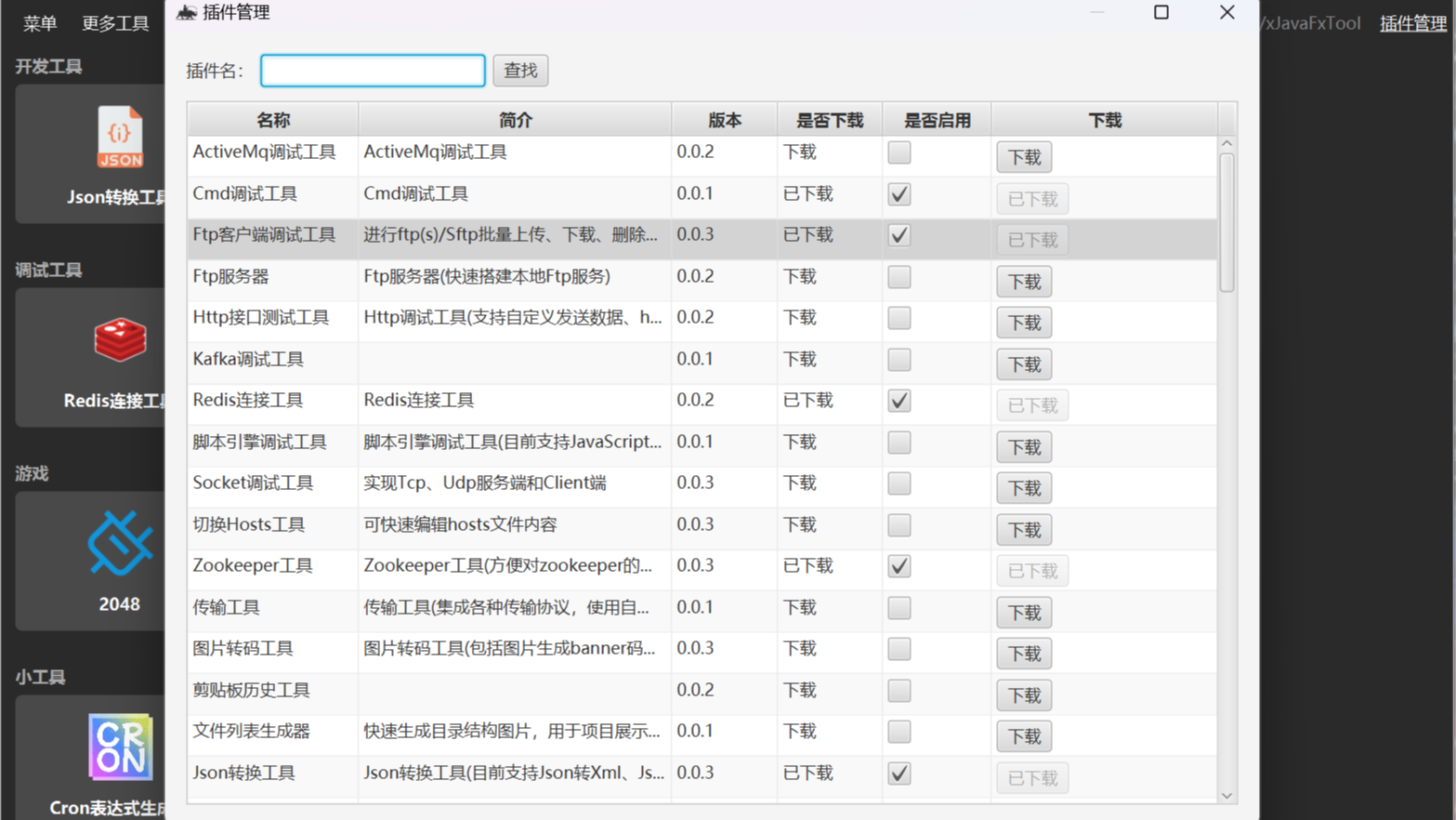Close the 插件管理 dialog
The image size is (1456, 820).
point(1227,12)
